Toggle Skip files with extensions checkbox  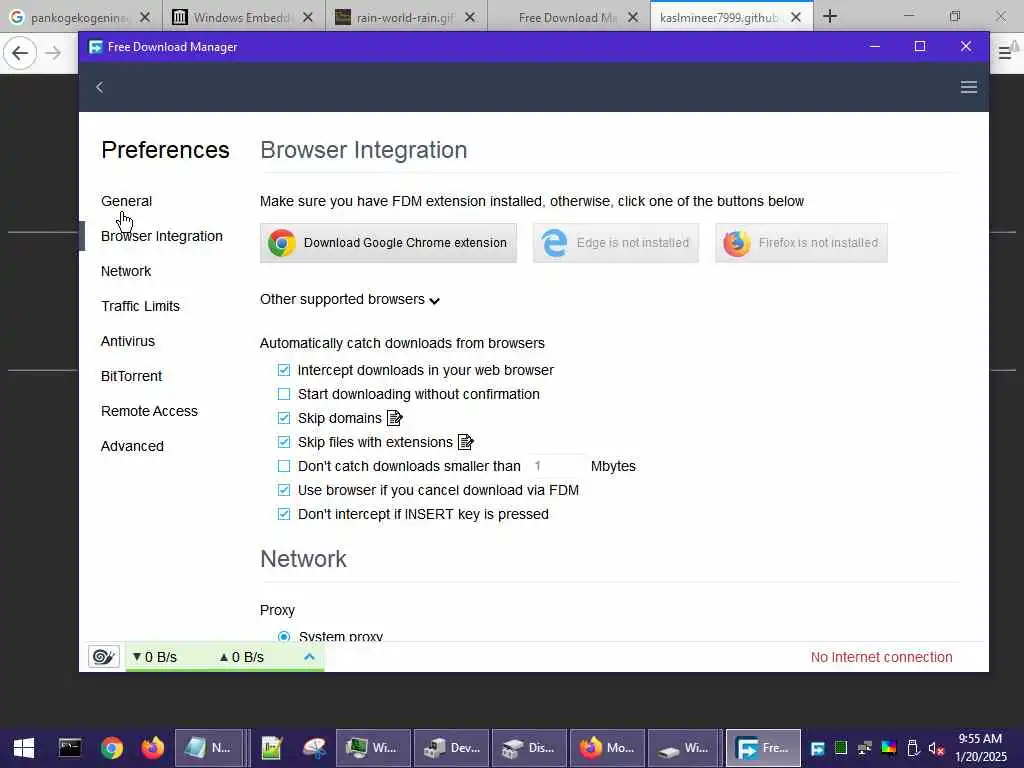[x=283, y=442]
